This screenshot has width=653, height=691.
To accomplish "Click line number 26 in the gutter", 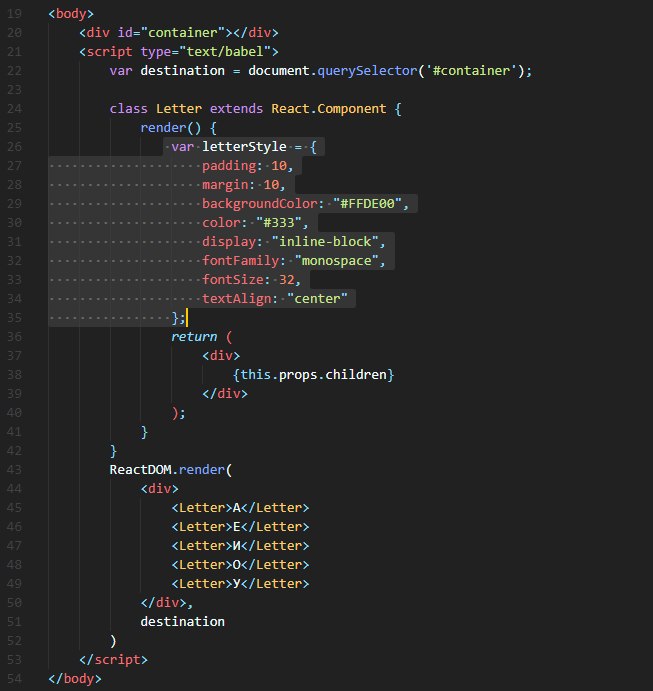I will click(x=15, y=147).
